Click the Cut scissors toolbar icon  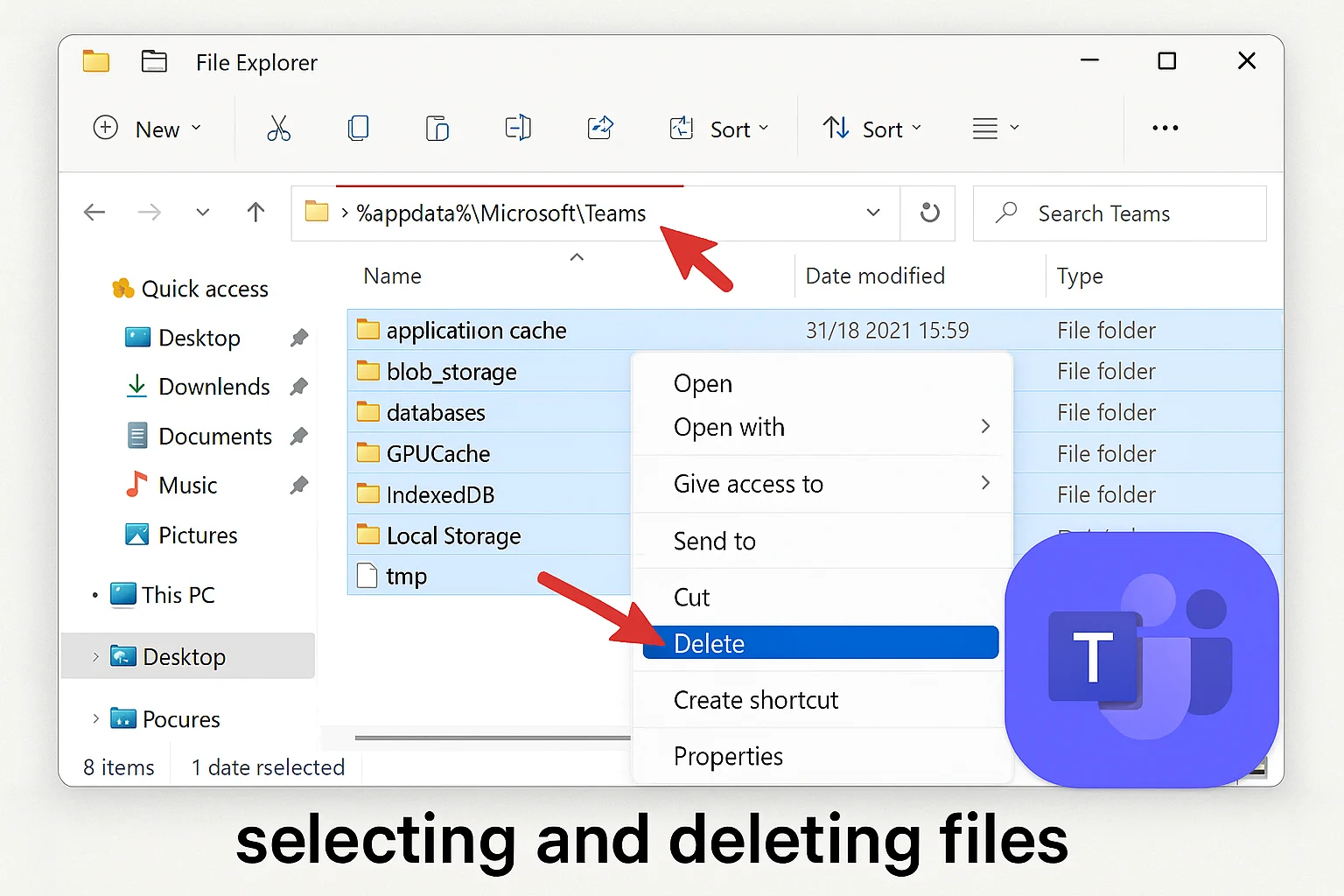tap(278, 129)
